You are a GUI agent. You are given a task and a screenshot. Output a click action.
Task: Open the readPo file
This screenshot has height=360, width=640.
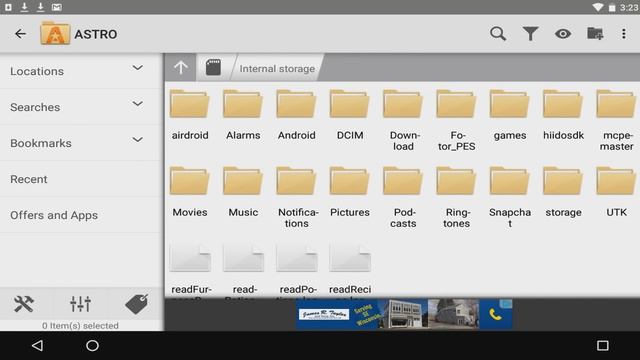pyautogui.click(x=297, y=270)
